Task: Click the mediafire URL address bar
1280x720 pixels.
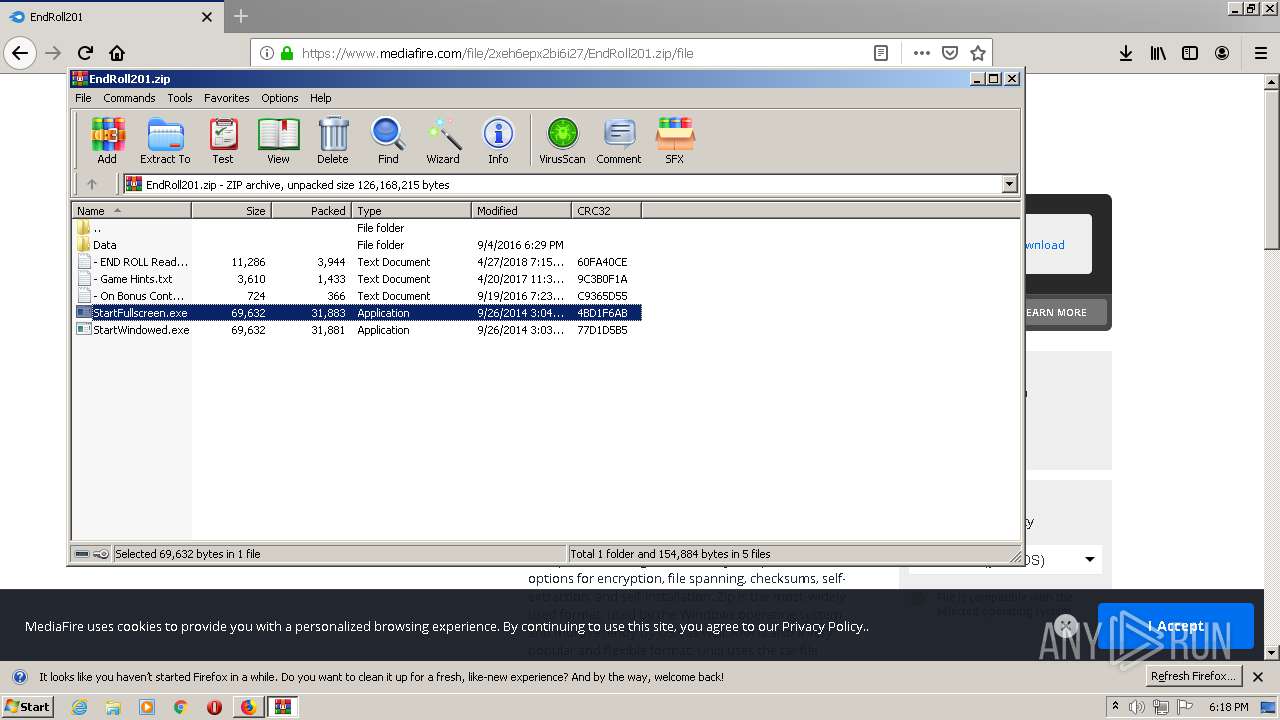Action: (580, 53)
